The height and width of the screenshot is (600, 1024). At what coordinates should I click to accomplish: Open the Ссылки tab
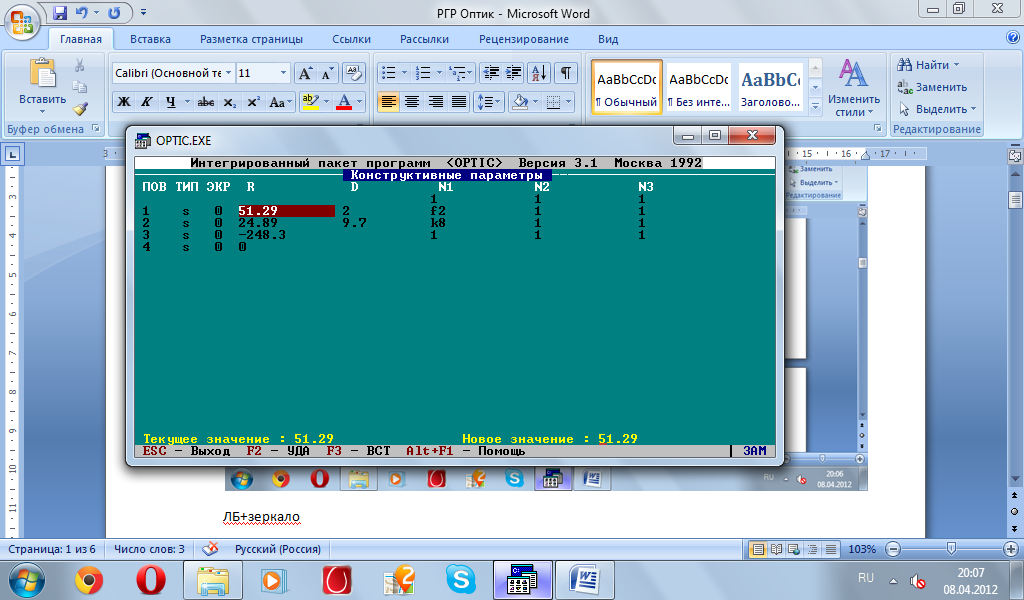(x=351, y=39)
